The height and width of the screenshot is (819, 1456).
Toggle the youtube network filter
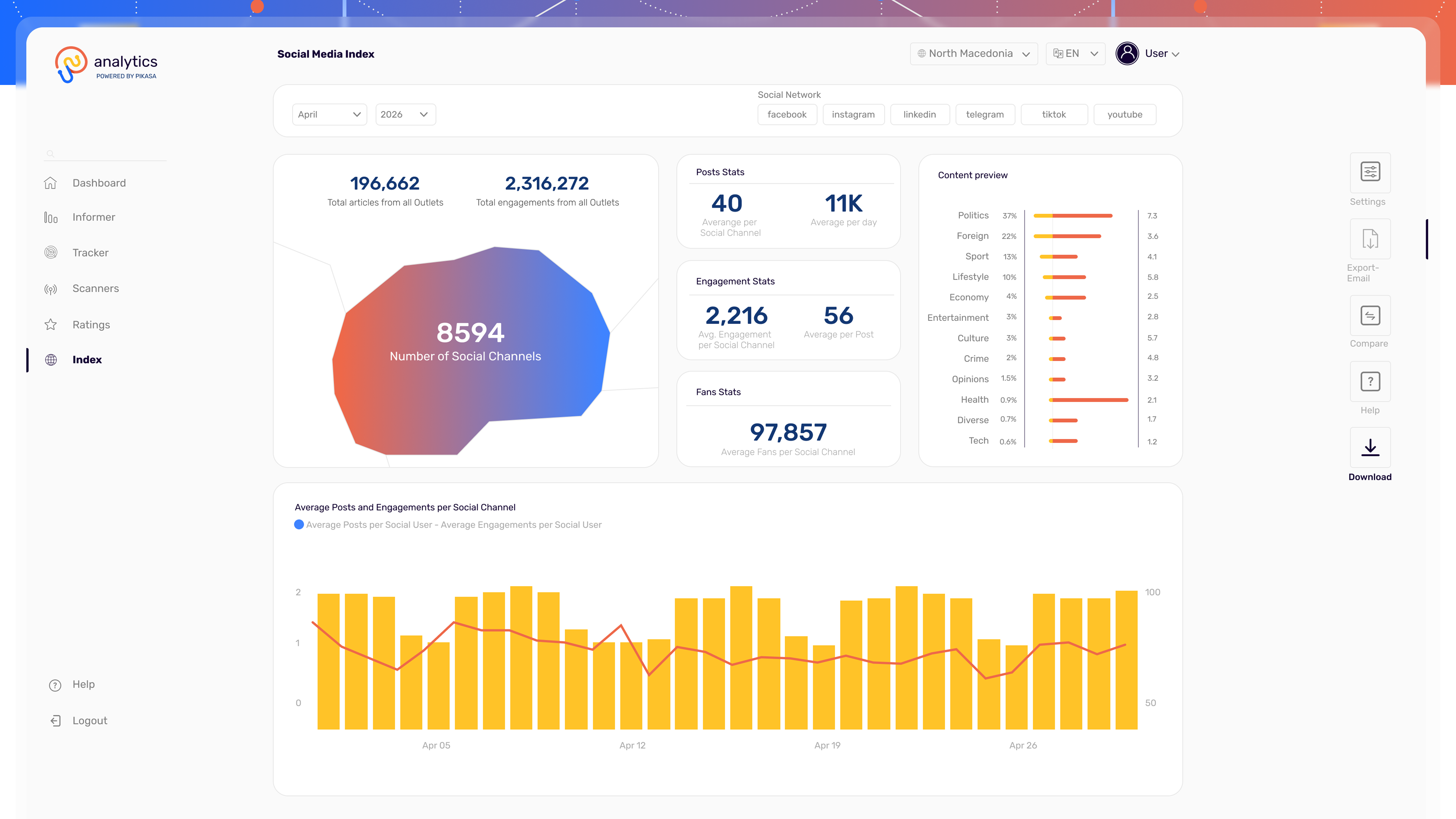coord(1124,115)
